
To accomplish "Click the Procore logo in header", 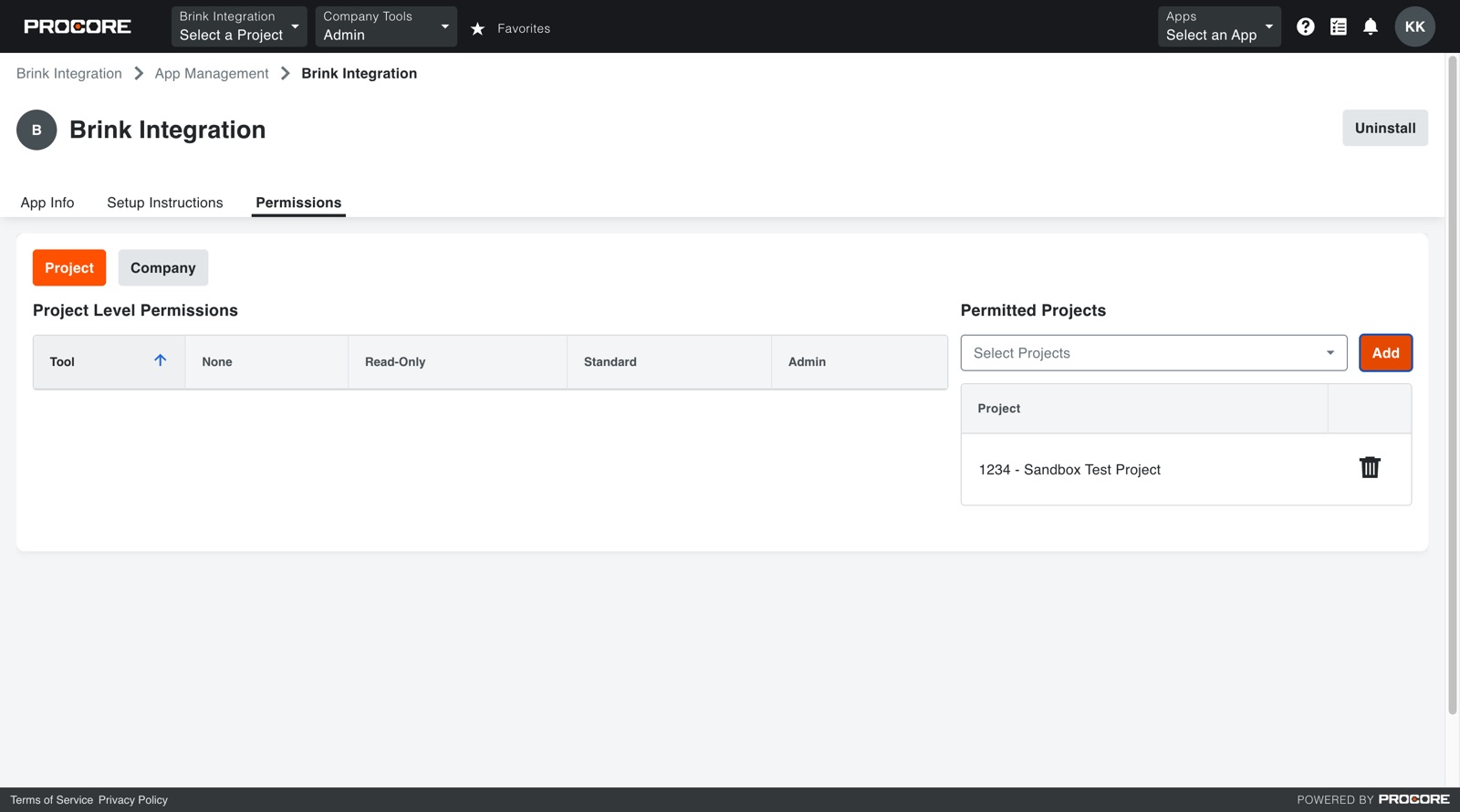I will click(78, 26).
